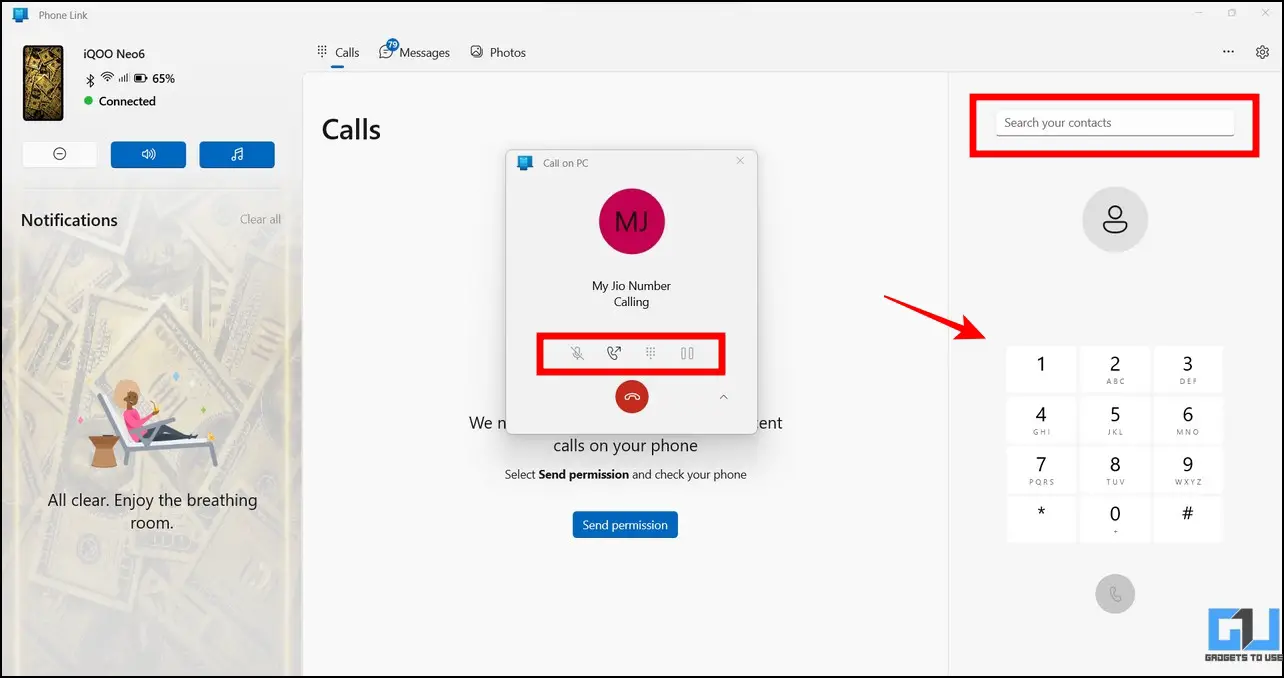The height and width of the screenshot is (678, 1284).
Task: Tap keypad key 7 PQRS
Action: (1041, 469)
